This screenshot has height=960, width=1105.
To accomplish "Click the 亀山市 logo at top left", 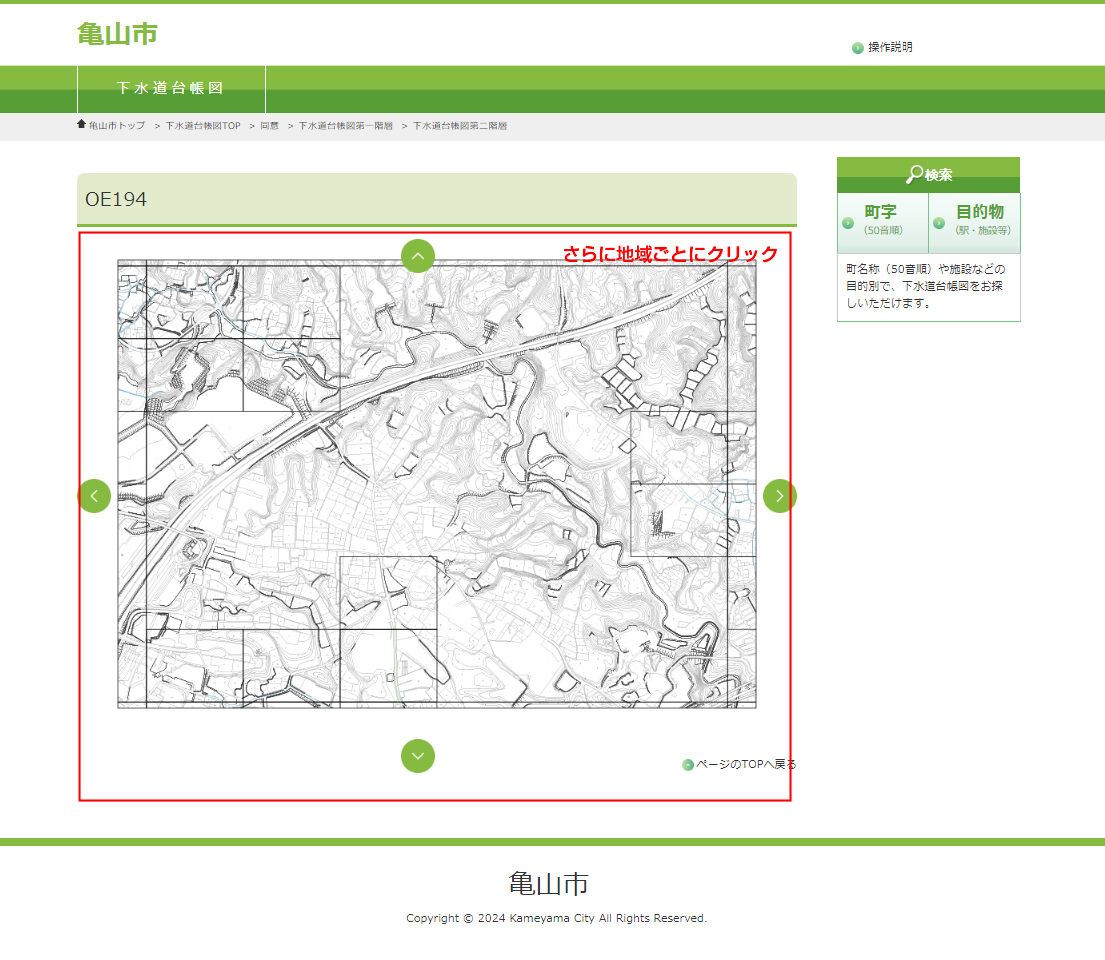I will point(117,34).
